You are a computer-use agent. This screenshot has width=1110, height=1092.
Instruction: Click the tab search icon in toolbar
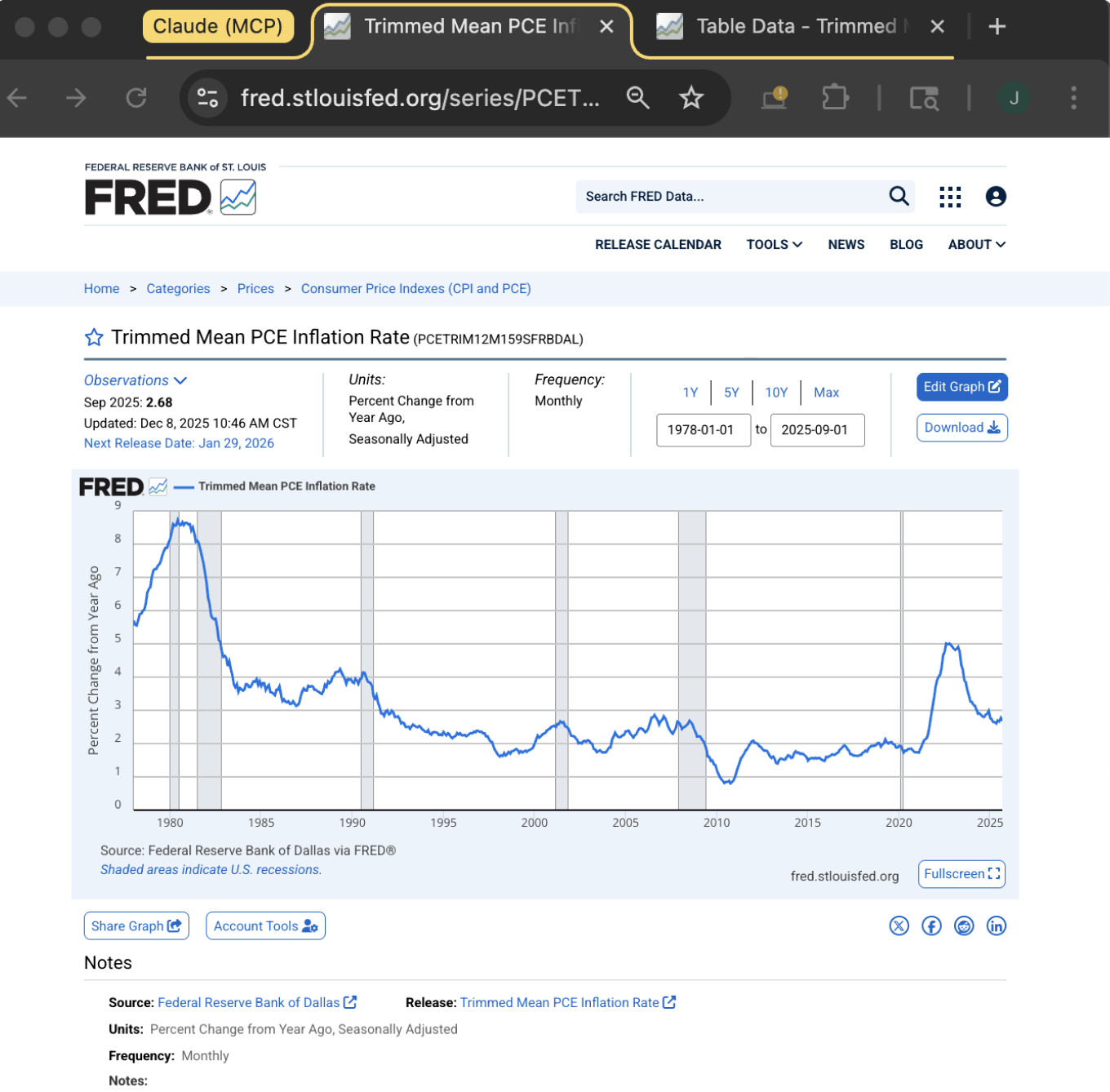click(924, 99)
